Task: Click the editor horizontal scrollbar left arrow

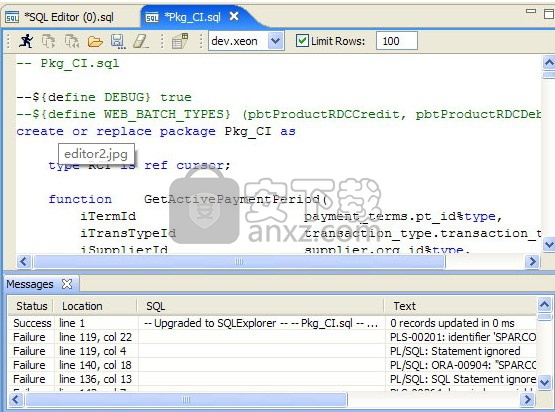Action: coord(24,262)
